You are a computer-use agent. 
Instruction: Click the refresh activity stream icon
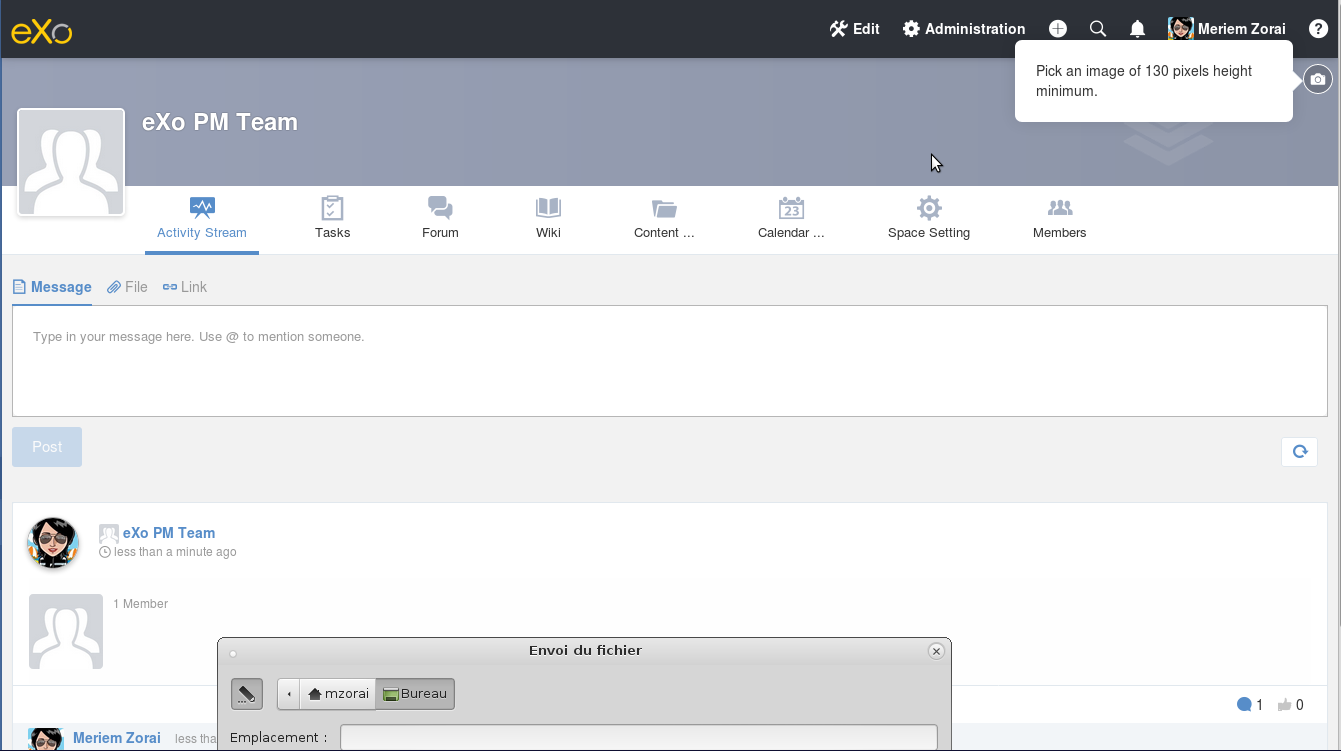[1300, 451]
